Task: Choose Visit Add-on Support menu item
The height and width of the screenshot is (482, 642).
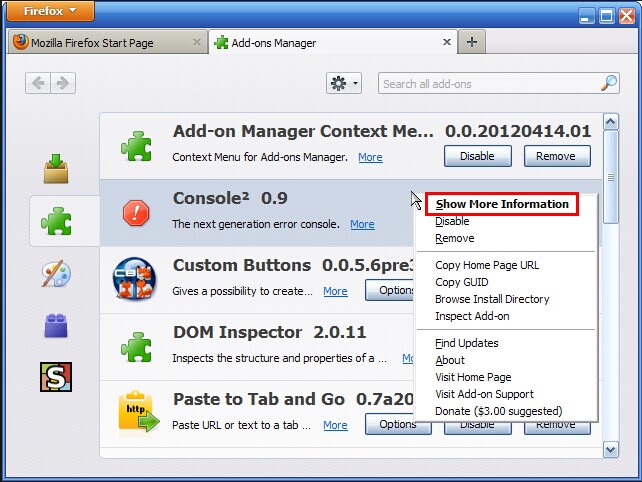Action: point(484,394)
